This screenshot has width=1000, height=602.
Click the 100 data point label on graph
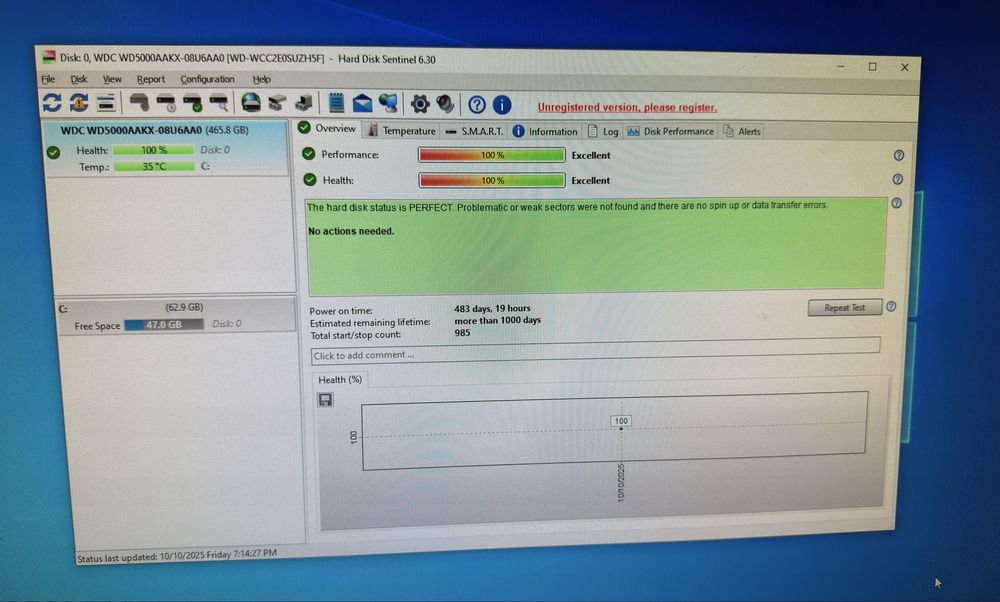click(x=621, y=421)
